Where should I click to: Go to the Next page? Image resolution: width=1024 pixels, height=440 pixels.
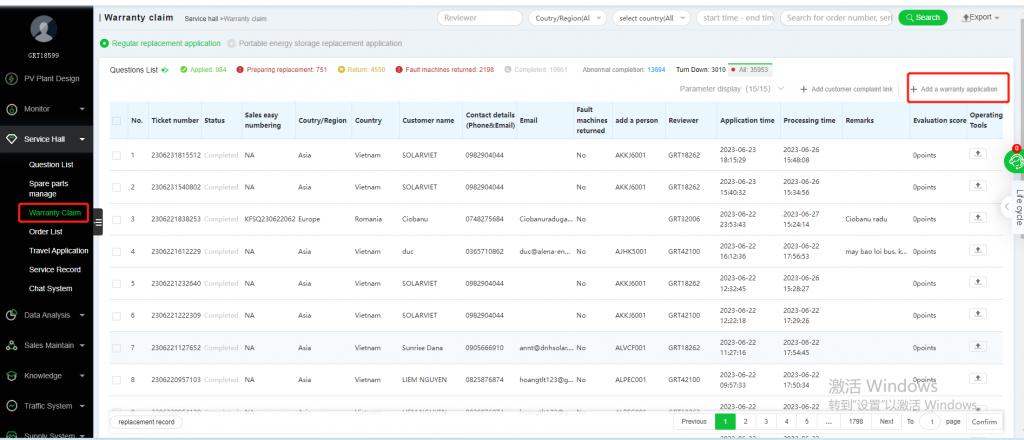click(886, 422)
